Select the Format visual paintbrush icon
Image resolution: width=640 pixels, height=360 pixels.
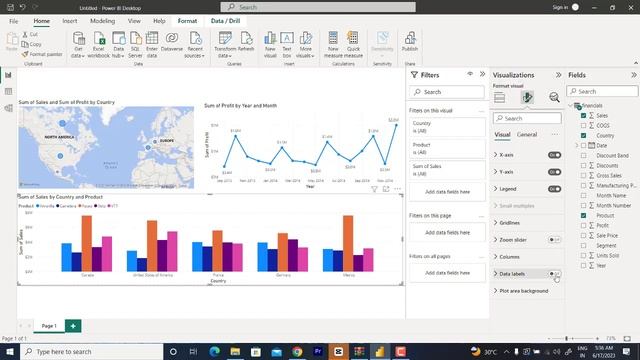[x=527, y=97]
